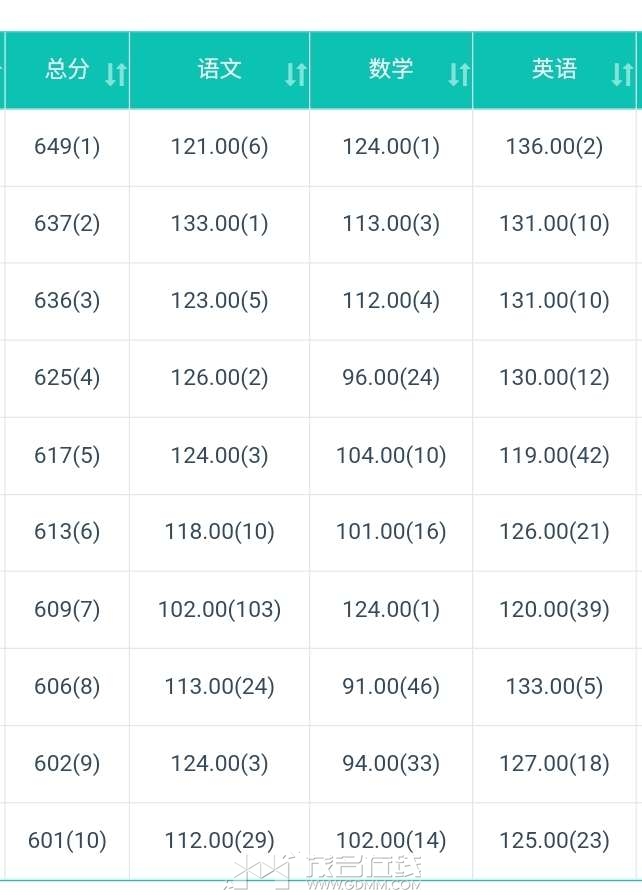This screenshot has width=642, height=895.
Task: Click the 英语 score 133.00(5)
Action: click(x=555, y=686)
